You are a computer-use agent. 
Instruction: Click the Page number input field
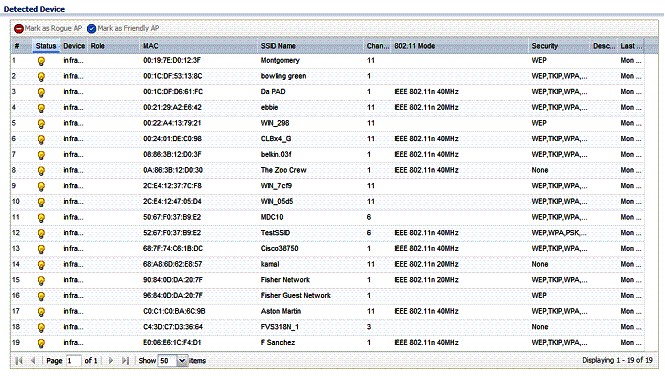[73, 361]
